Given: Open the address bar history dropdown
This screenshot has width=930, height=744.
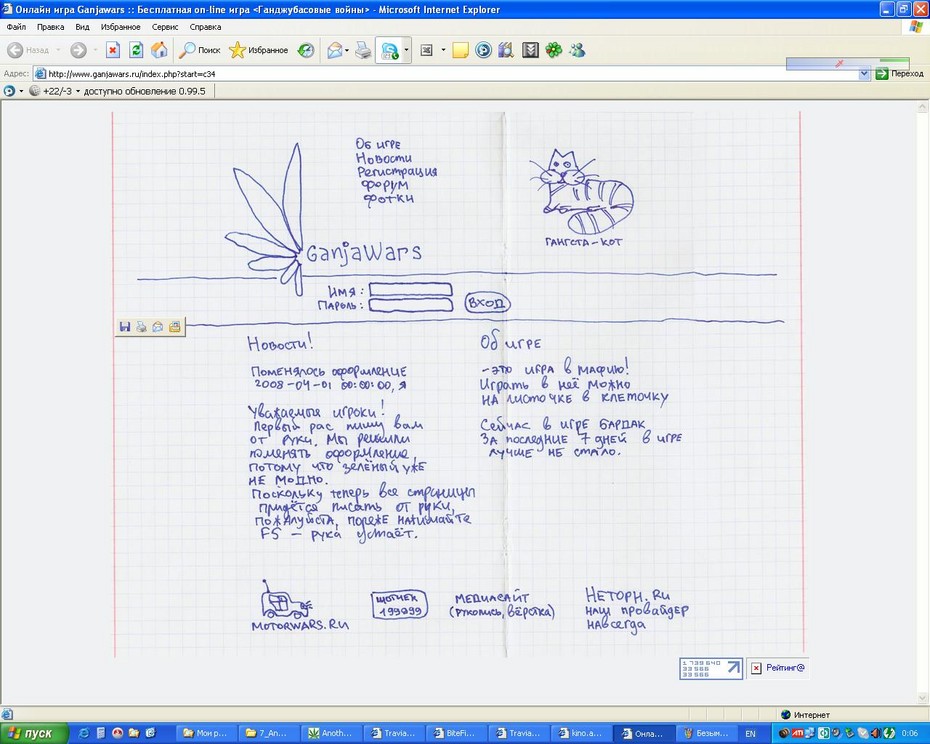Looking at the screenshot, I should coord(864,74).
